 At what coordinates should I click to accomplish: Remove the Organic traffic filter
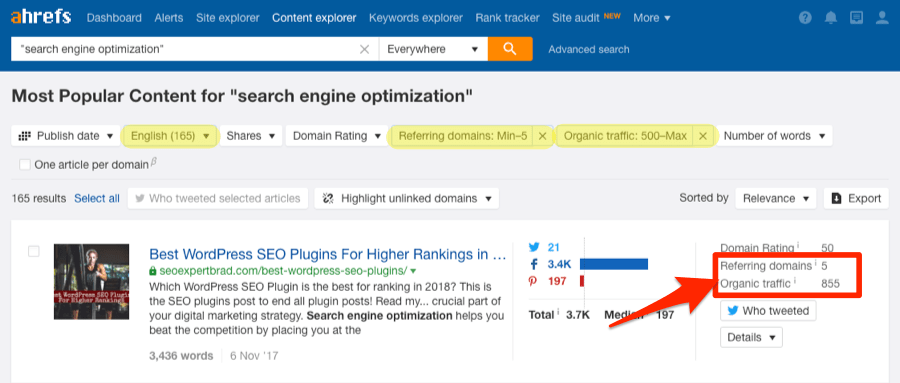tap(703, 136)
